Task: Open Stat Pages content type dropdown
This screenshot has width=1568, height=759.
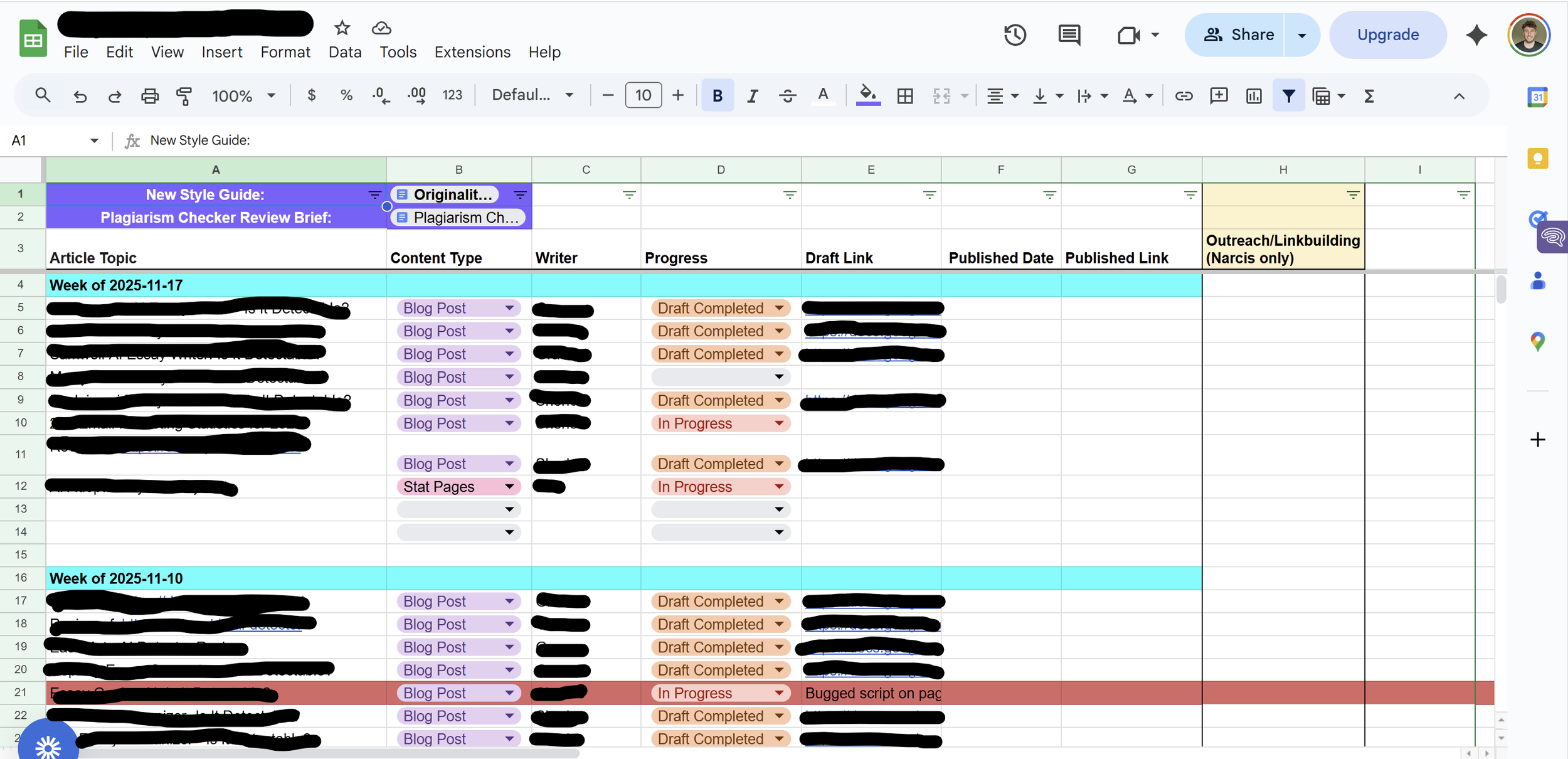Action: click(x=509, y=487)
